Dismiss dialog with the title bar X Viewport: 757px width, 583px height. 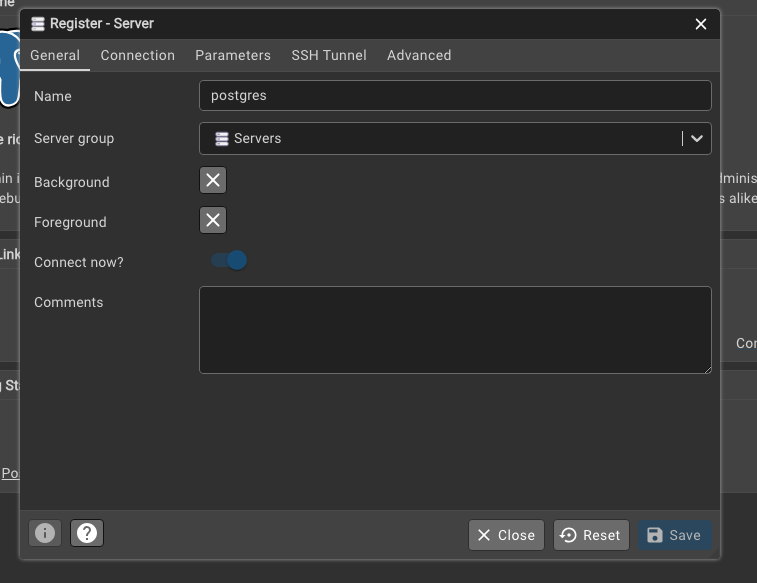pyautogui.click(x=701, y=24)
